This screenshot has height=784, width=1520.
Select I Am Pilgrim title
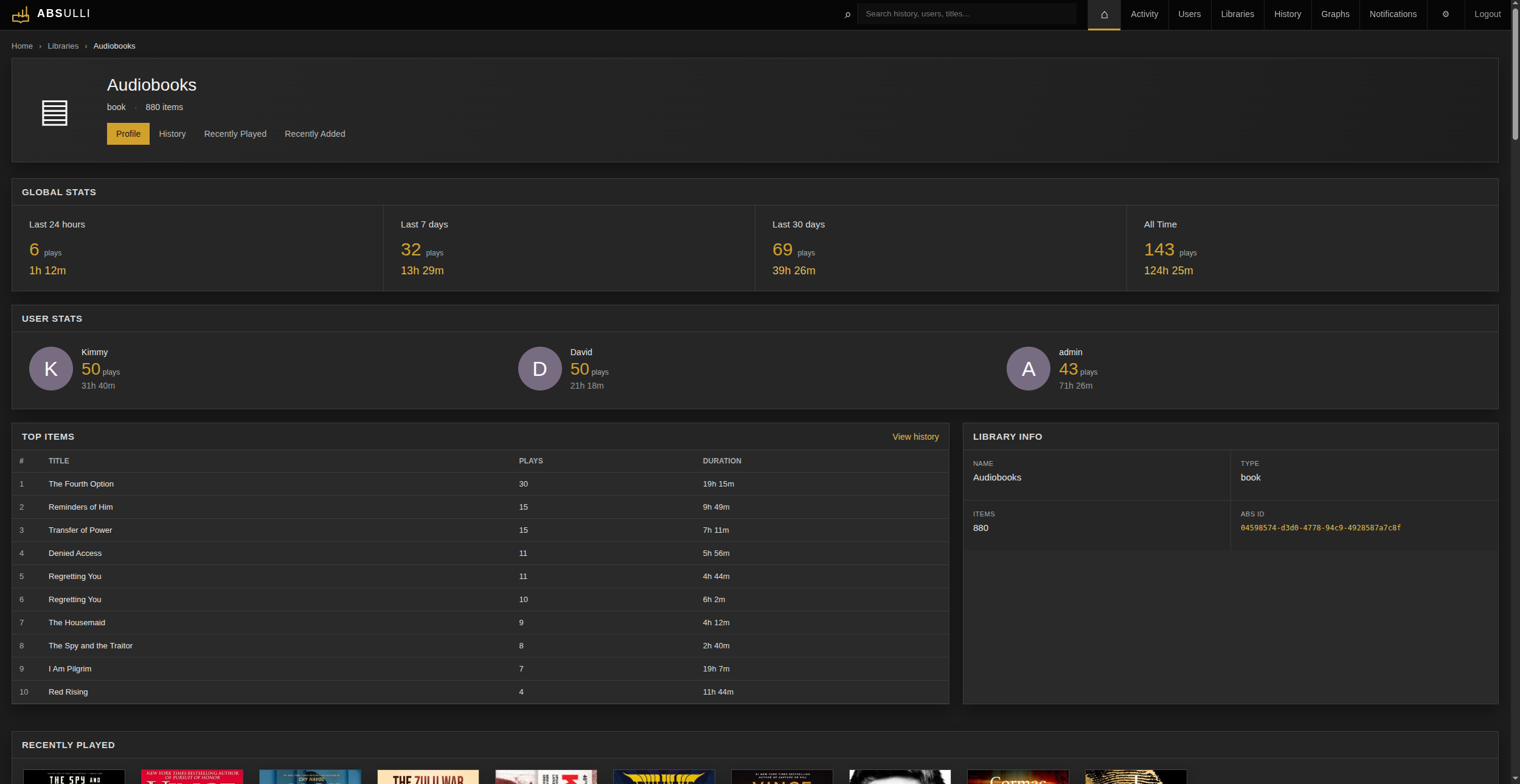pyautogui.click(x=70, y=669)
